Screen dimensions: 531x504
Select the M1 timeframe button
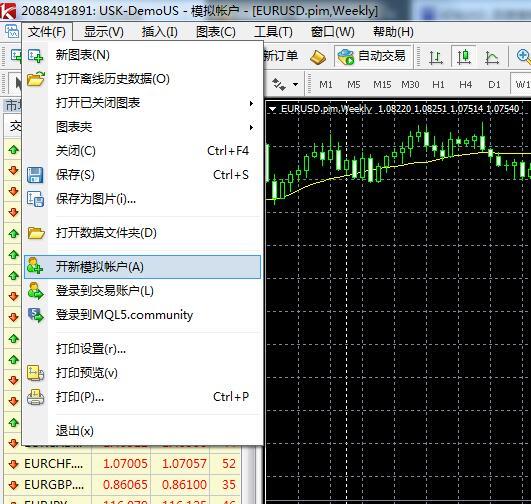click(326, 84)
